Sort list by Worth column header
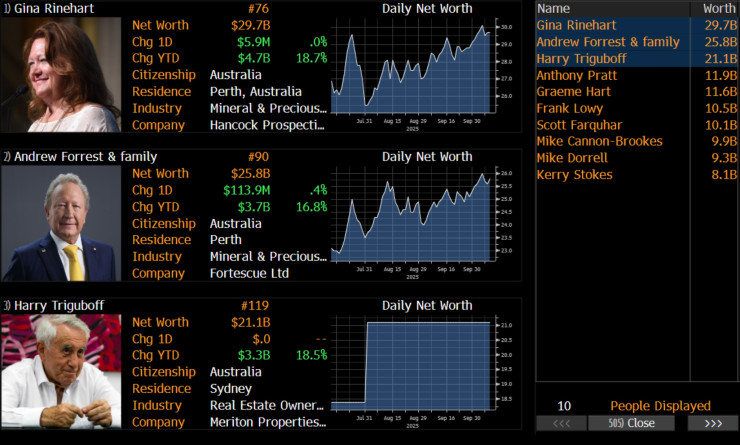 719,8
